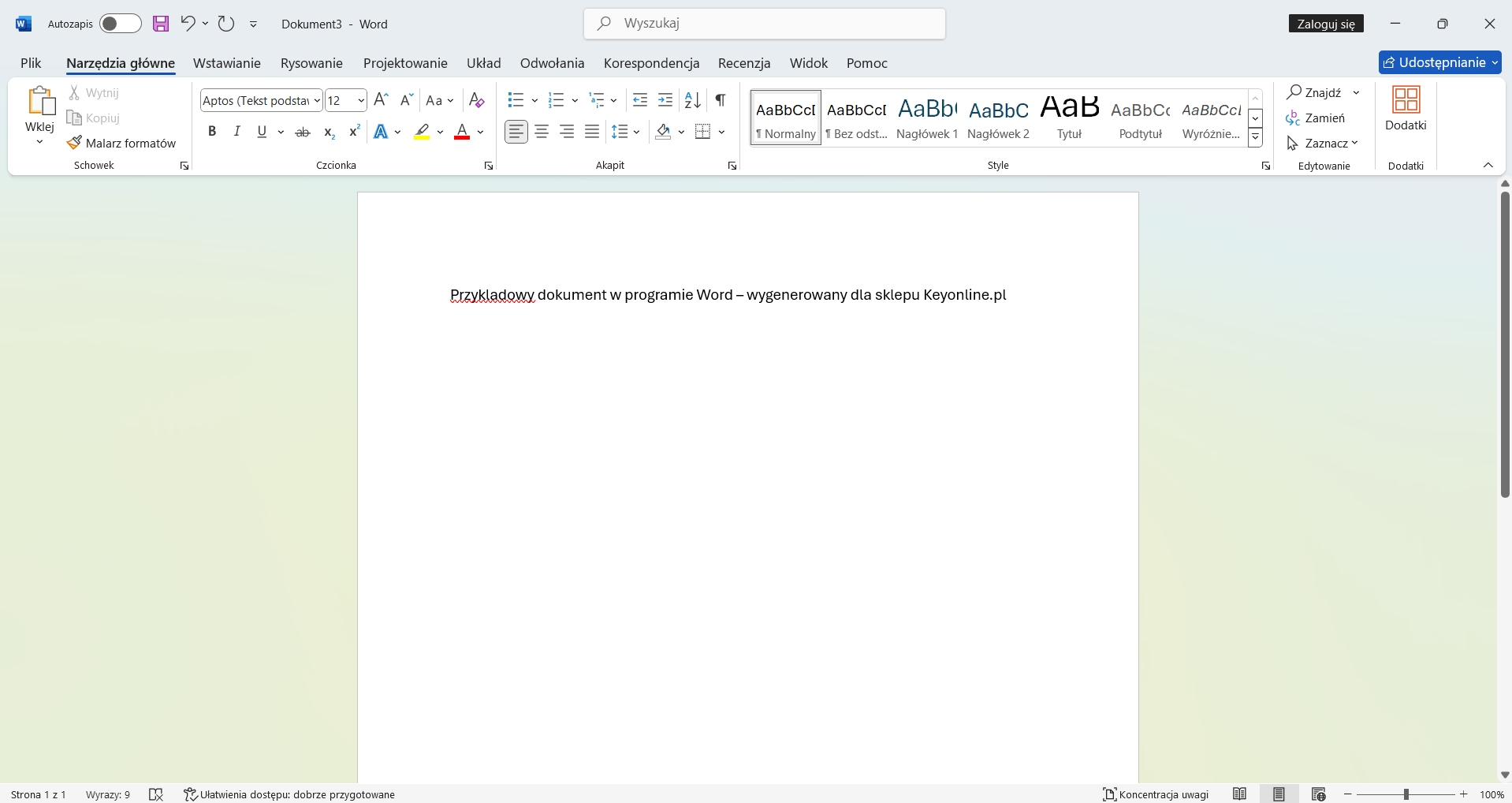Open the spelling check status icon
Screen dimensions: 1512x803
156,794
